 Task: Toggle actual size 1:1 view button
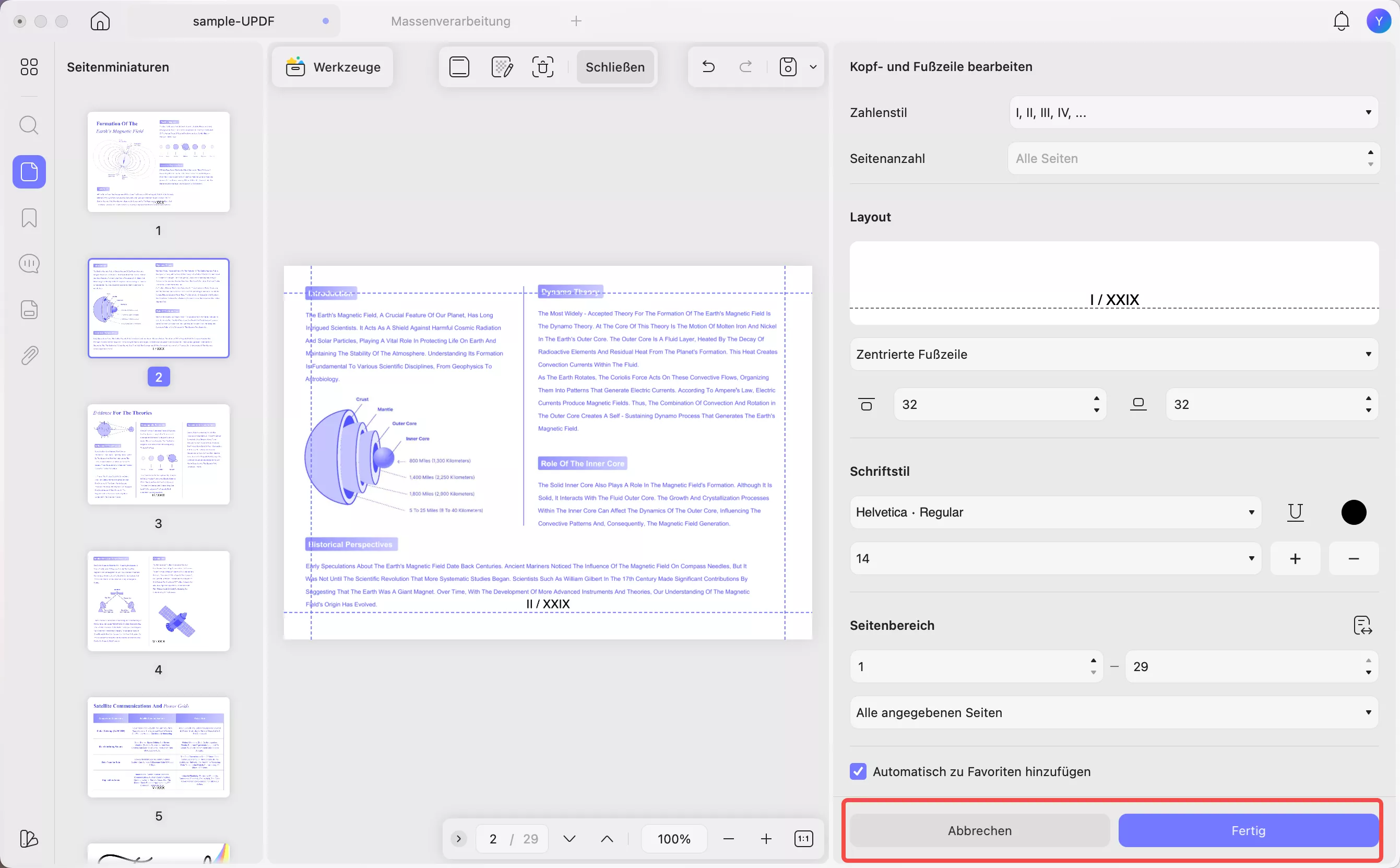[803, 839]
